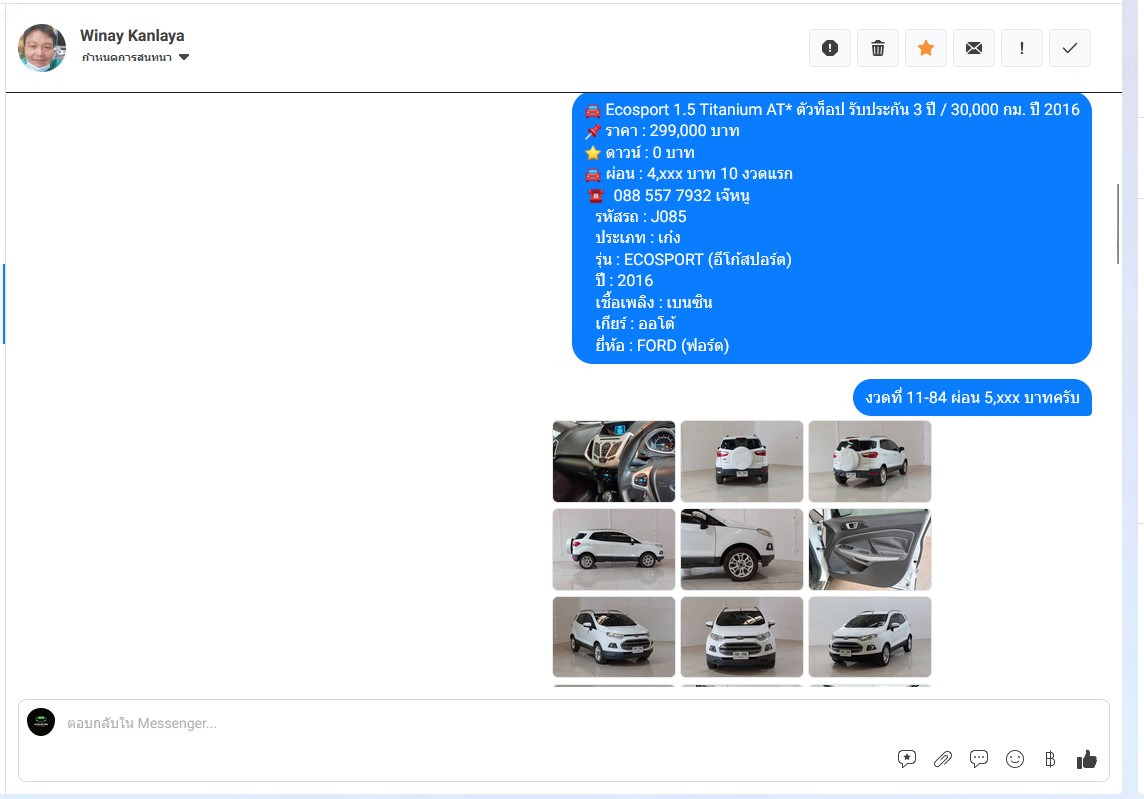
Task: Click the งวดที่ 11-84 ผ่อน 5,xxx message bubble
Action: click(972, 398)
